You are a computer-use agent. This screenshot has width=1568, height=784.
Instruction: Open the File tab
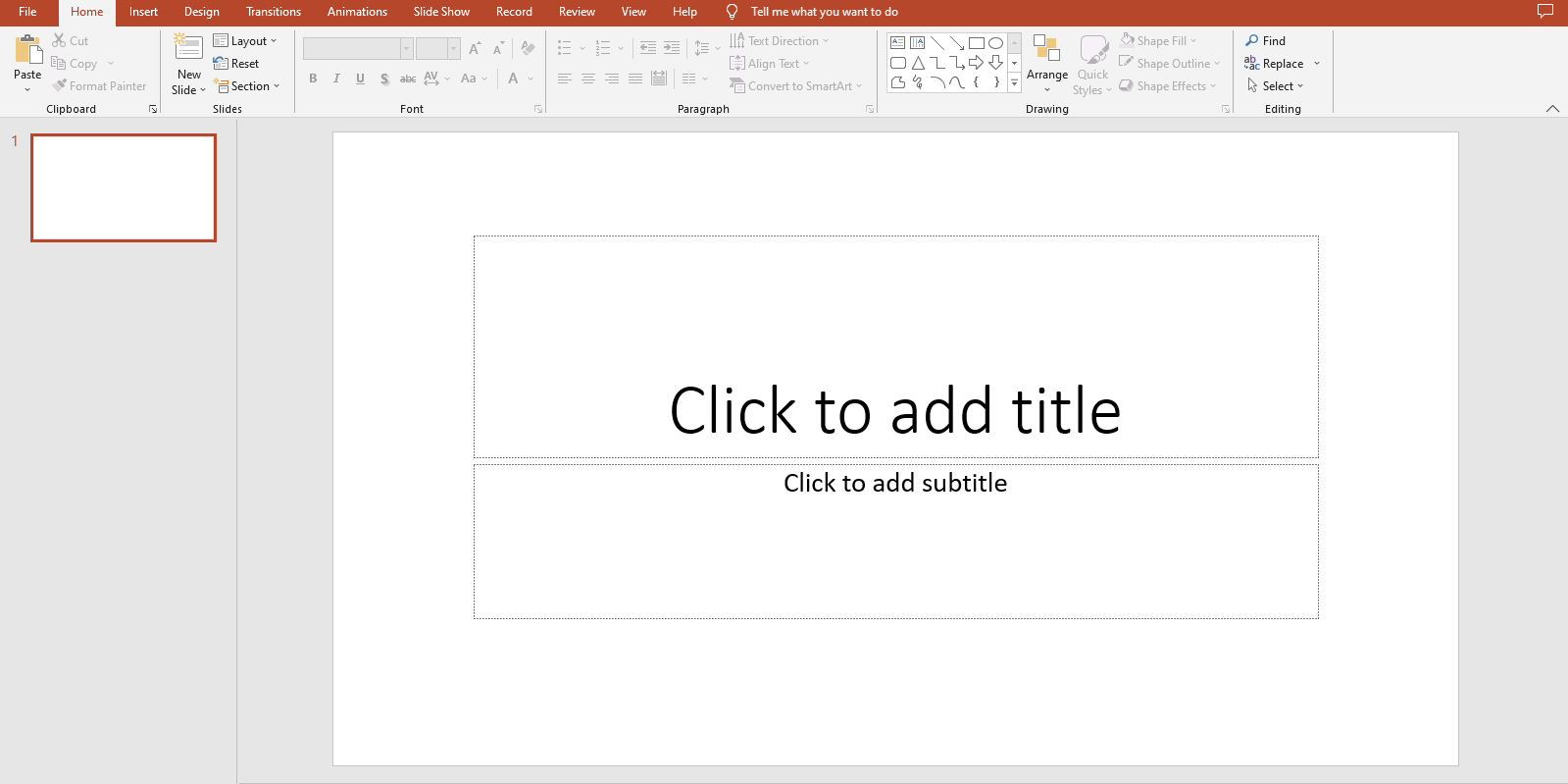pos(27,12)
